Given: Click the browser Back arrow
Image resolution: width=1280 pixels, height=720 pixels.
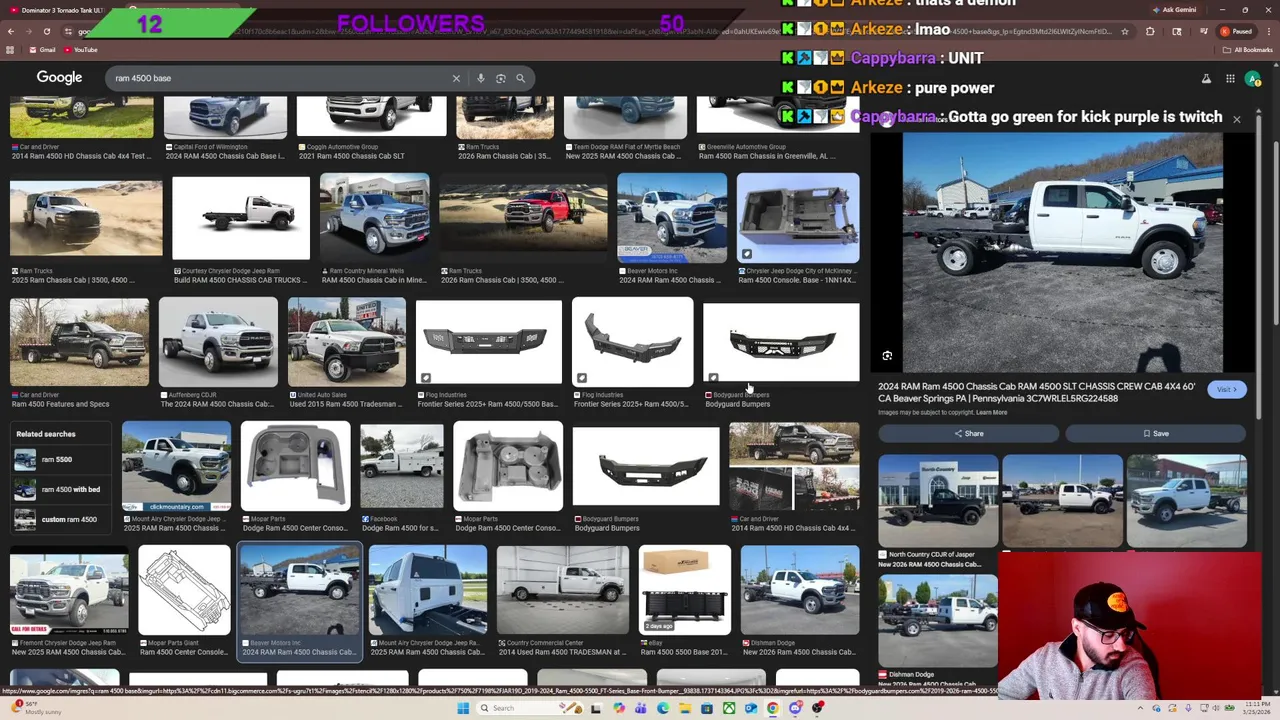Looking at the screenshot, I should tap(11, 31).
